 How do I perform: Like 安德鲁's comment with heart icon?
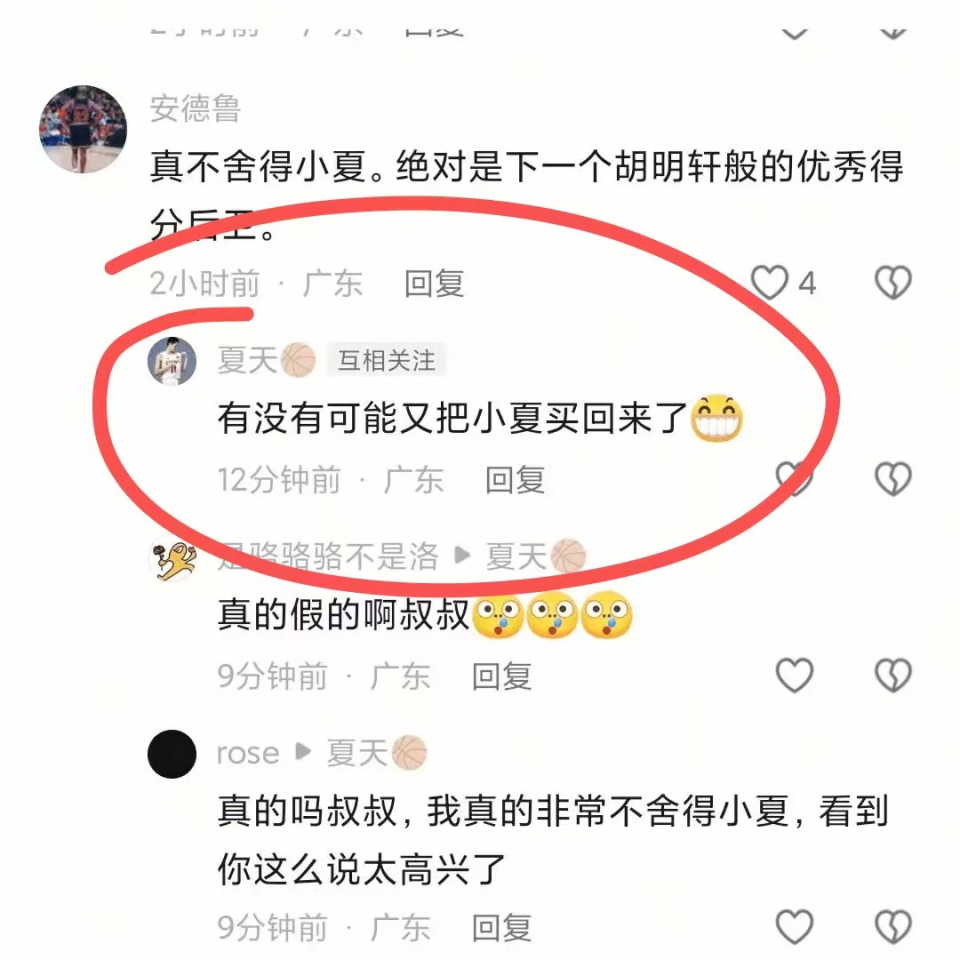pos(770,282)
